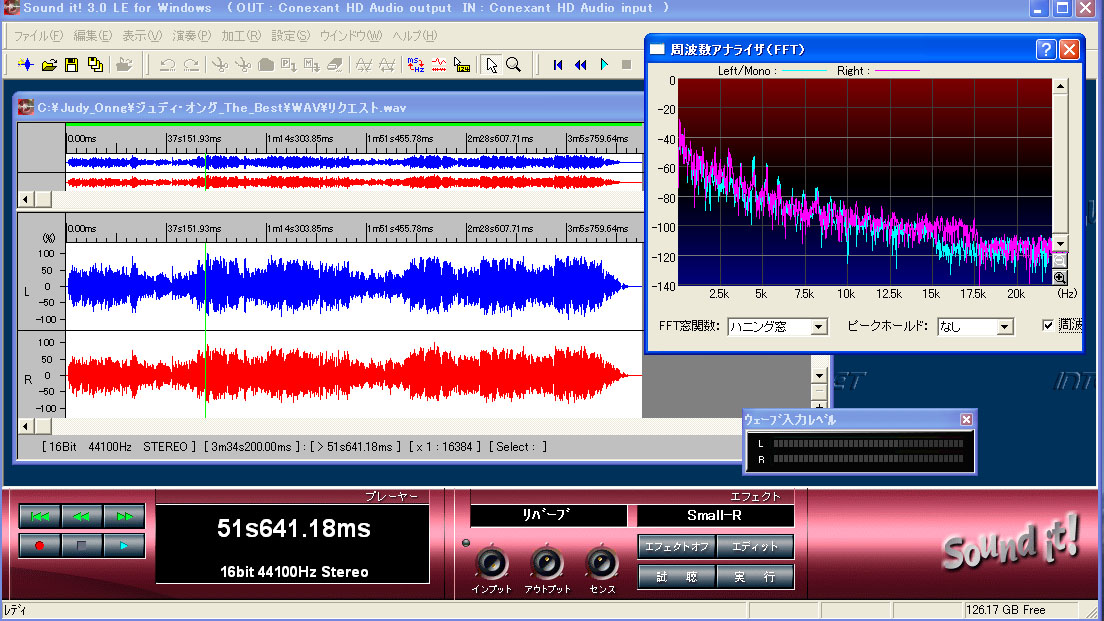Screen dimensions: 1104x621
Task: Open FFT analyzer help question mark
Action: [x=1046, y=49]
